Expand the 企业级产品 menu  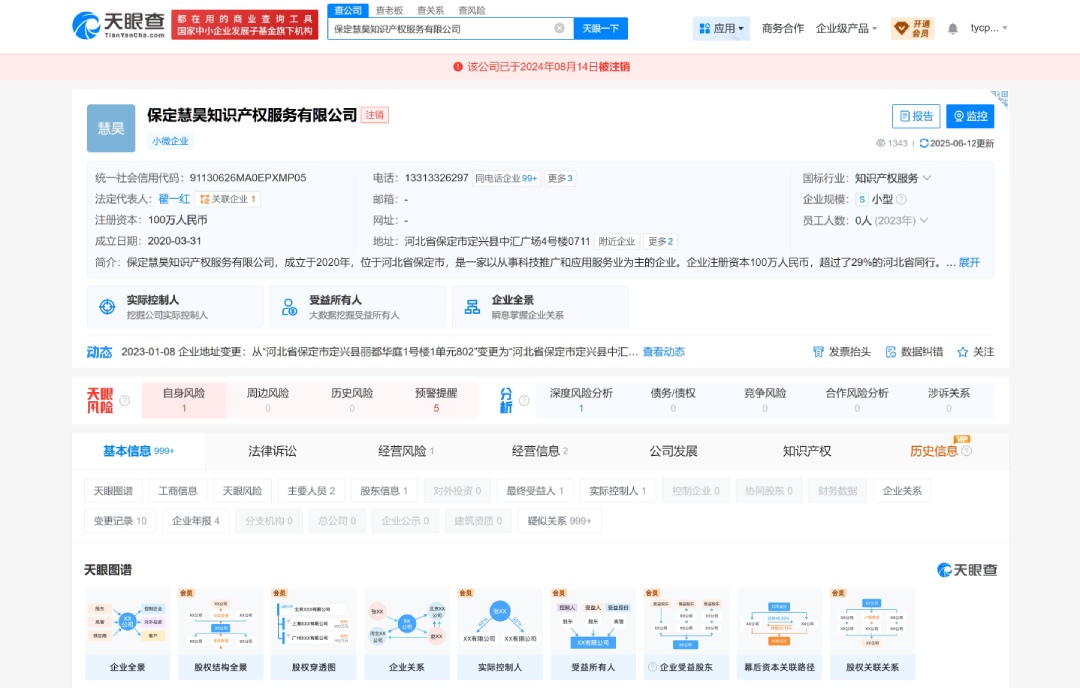846,28
